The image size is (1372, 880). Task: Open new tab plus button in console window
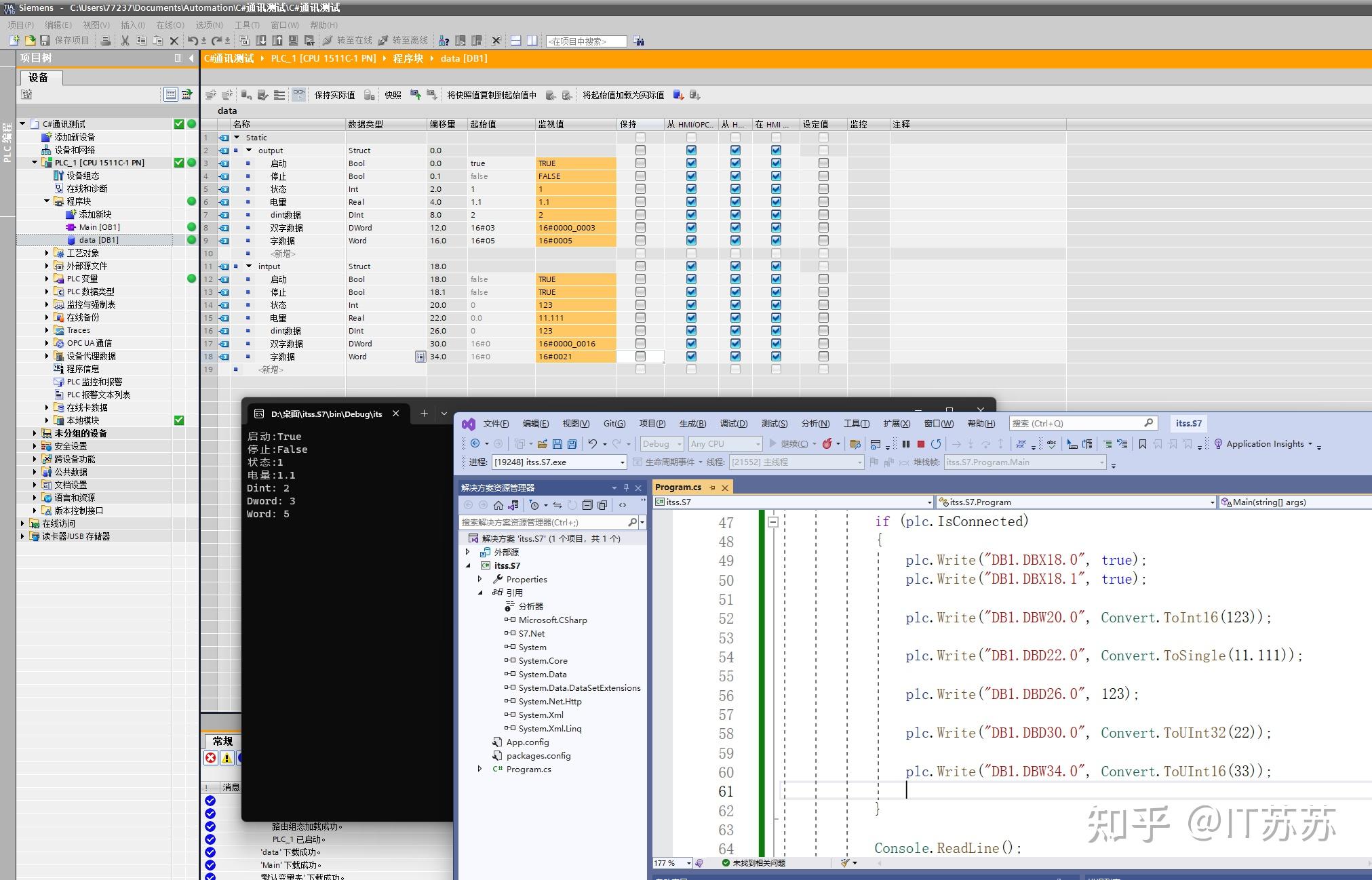(x=424, y=414)
